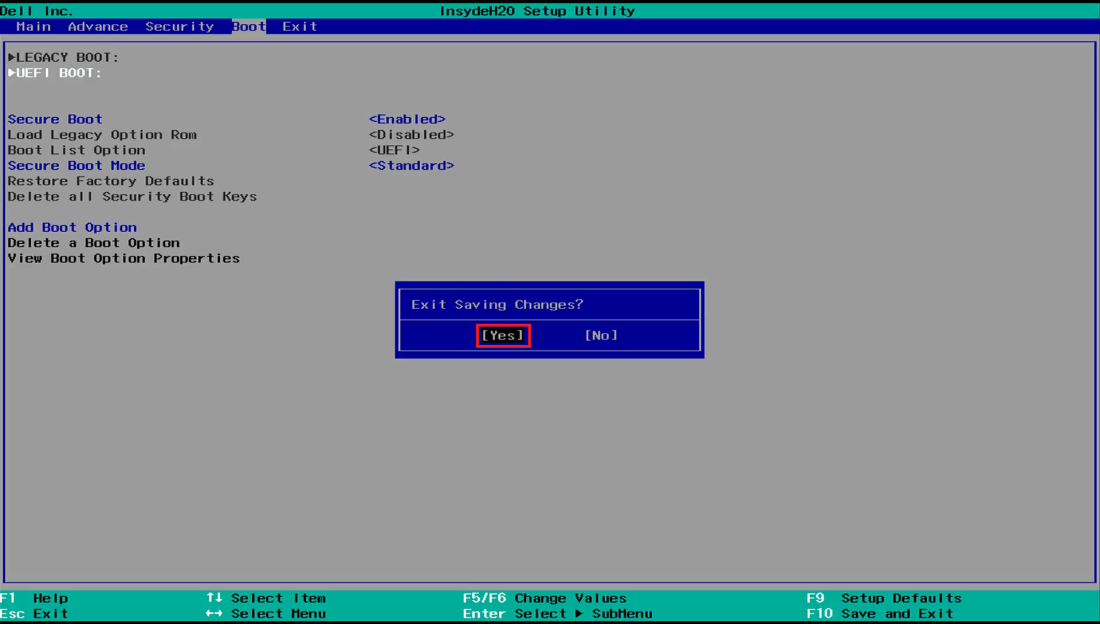Expand the LEGACY BOOT submenu
Screen dimensions: 1100x624
(64, 58)
